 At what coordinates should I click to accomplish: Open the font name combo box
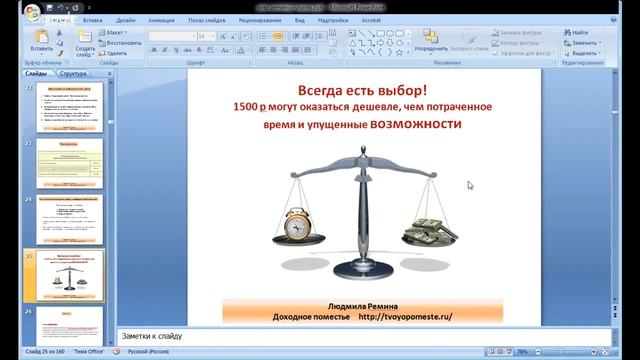click(x=172, y=37)
